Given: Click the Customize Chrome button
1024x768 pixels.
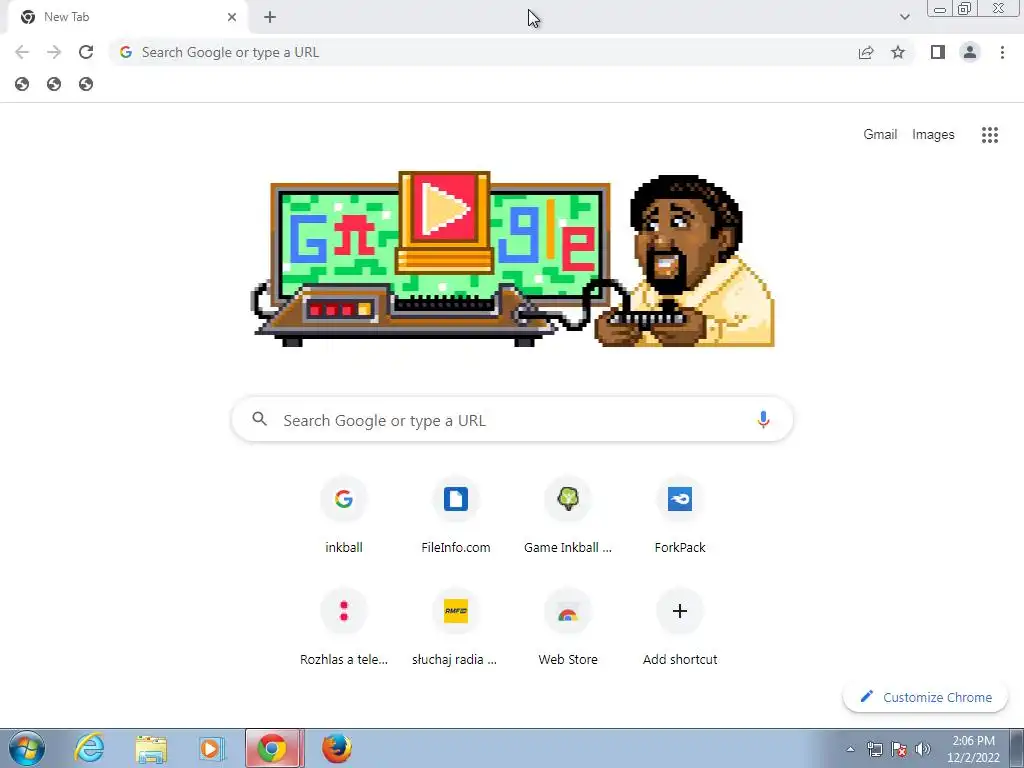Looking at the screenshot, I should coord(925,697).
